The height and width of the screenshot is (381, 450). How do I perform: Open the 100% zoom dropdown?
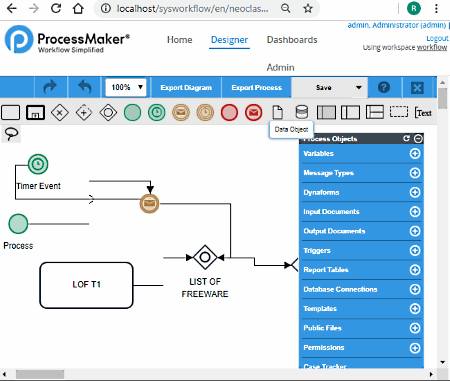(126, 87)
